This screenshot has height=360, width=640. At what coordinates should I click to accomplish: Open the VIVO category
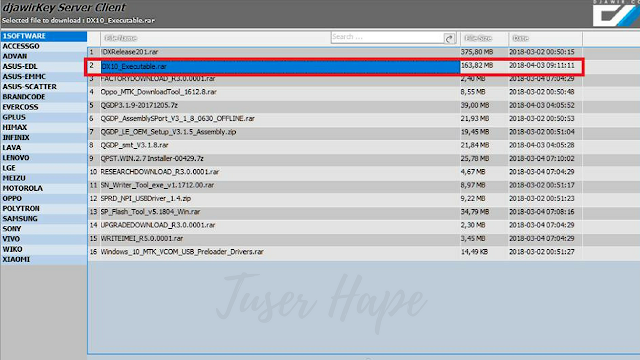pyautogui.click(x=44, y=239)
